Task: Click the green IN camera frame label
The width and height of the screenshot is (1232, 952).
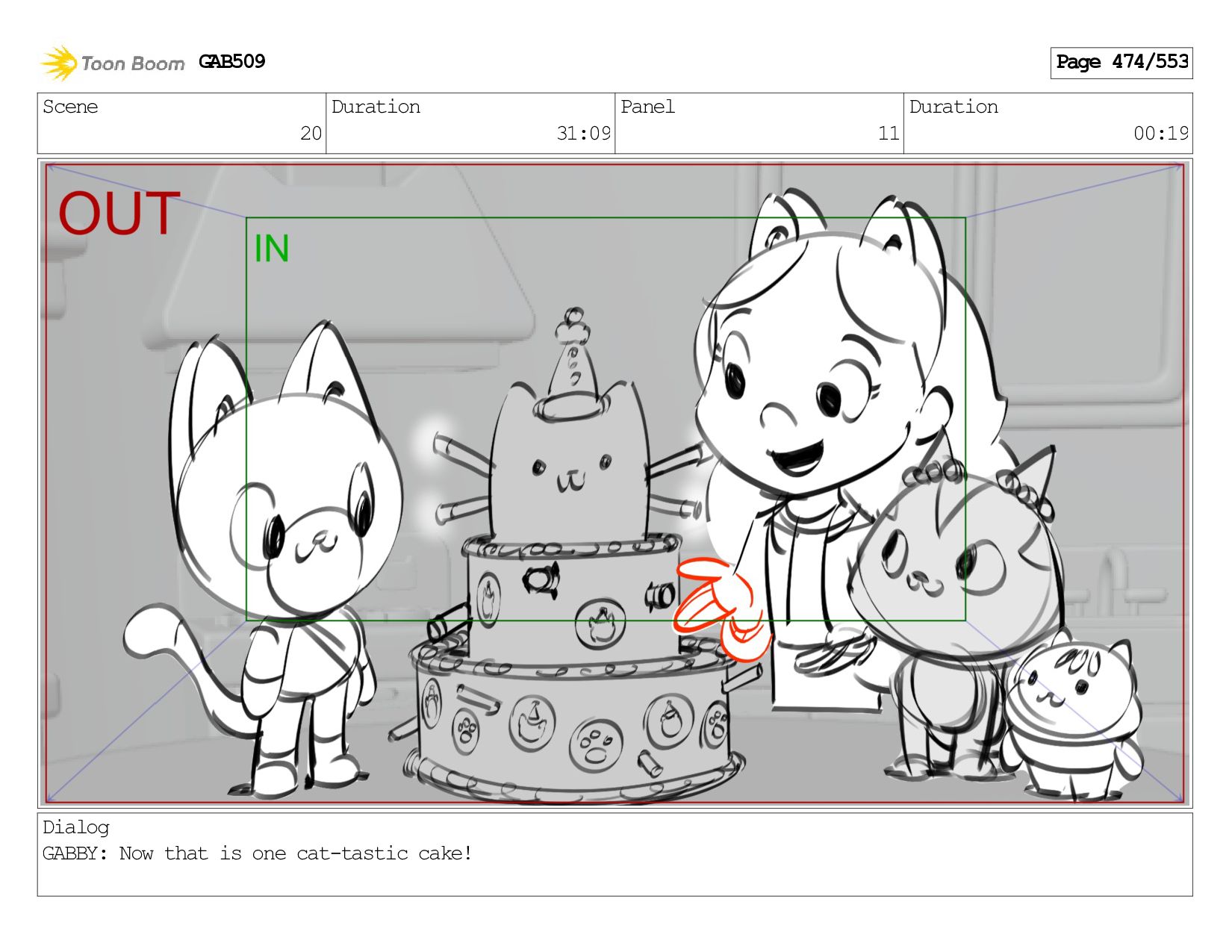Action: [272, 249]
